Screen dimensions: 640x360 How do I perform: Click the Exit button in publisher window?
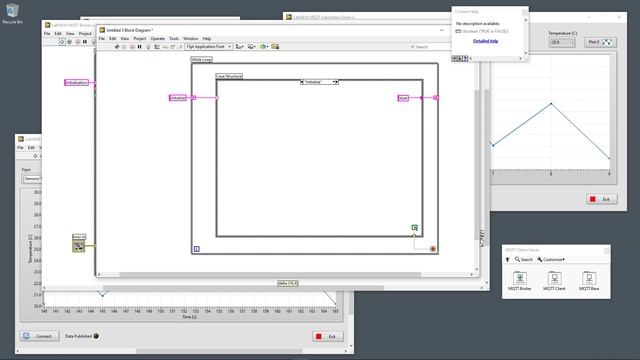(328, 337)
